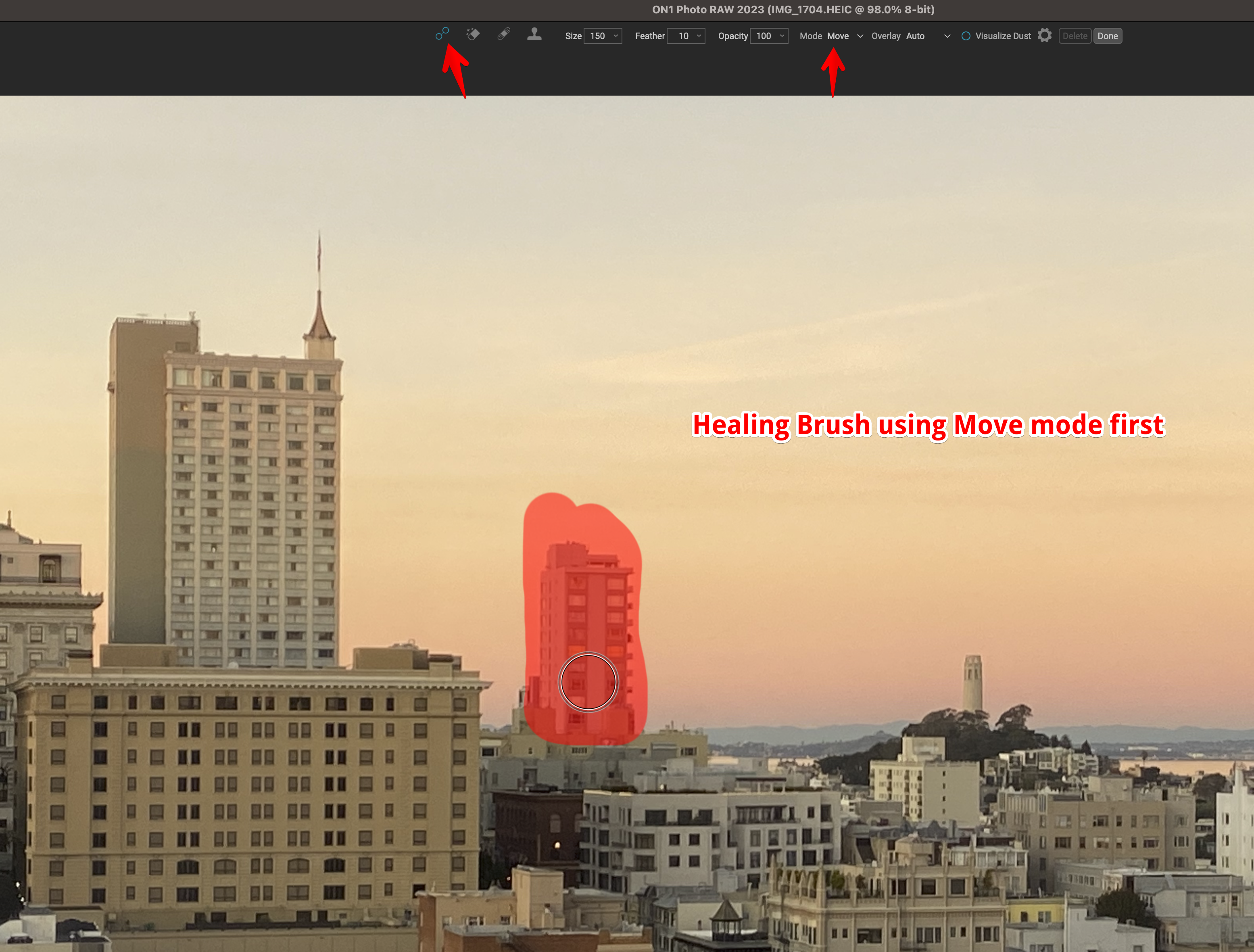Select the Clone Stamp tool icon
Image resolution: width=1254 pixels, height=952 pixels.
click(534, 35)
